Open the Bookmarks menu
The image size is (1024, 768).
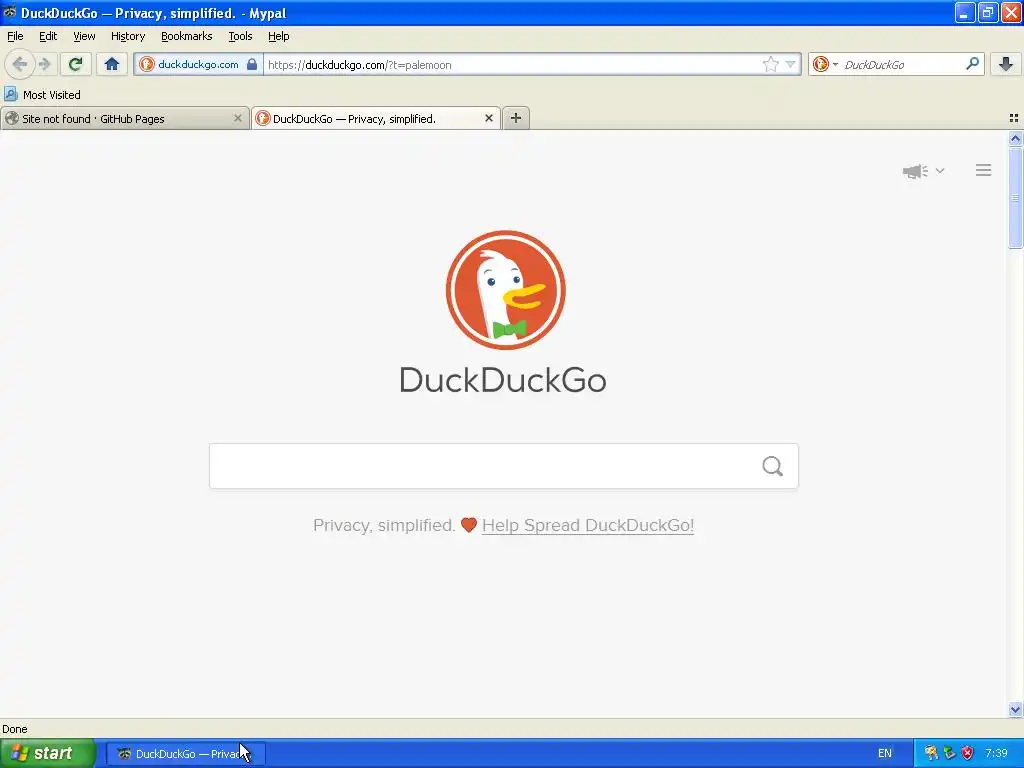click(187, 36)
